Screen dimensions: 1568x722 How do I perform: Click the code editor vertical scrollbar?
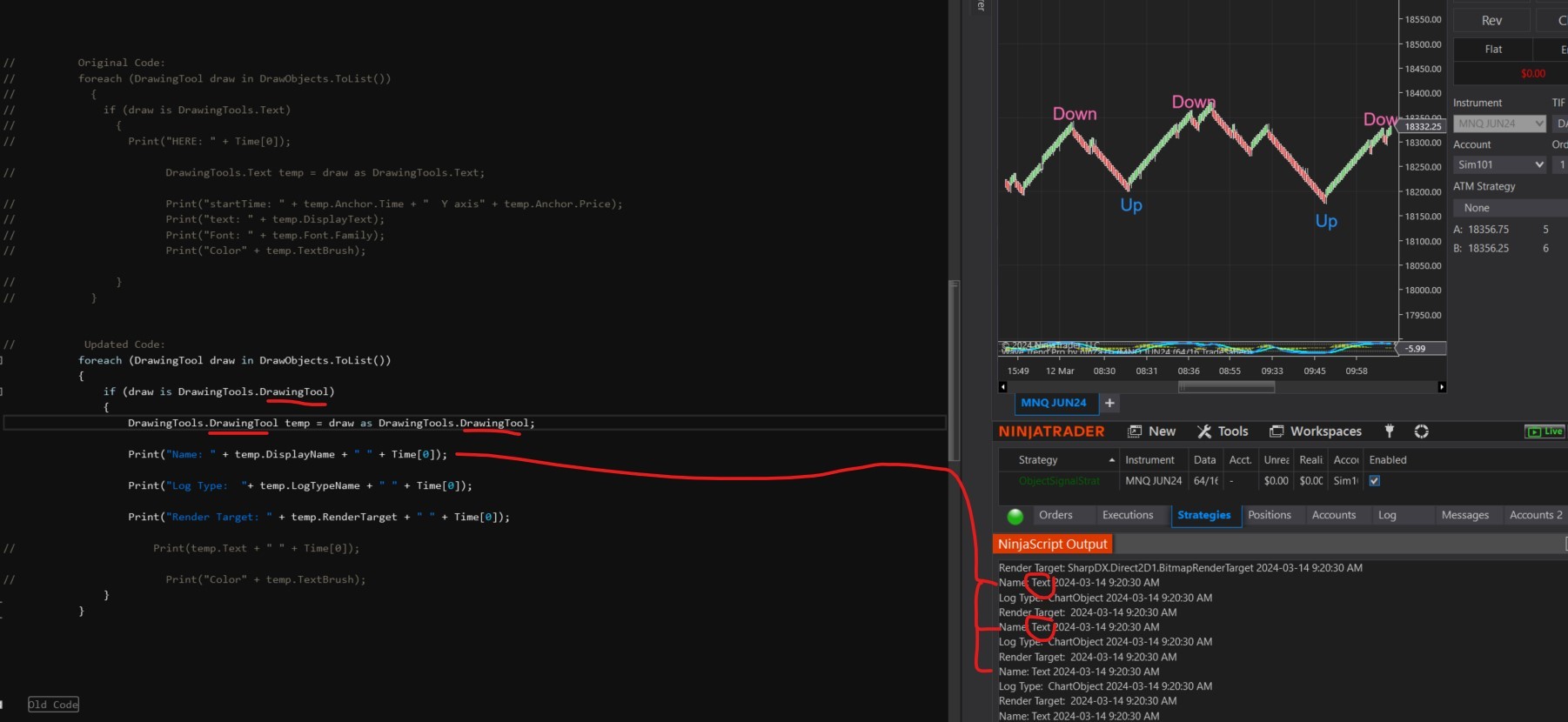[x=954, y=370]
